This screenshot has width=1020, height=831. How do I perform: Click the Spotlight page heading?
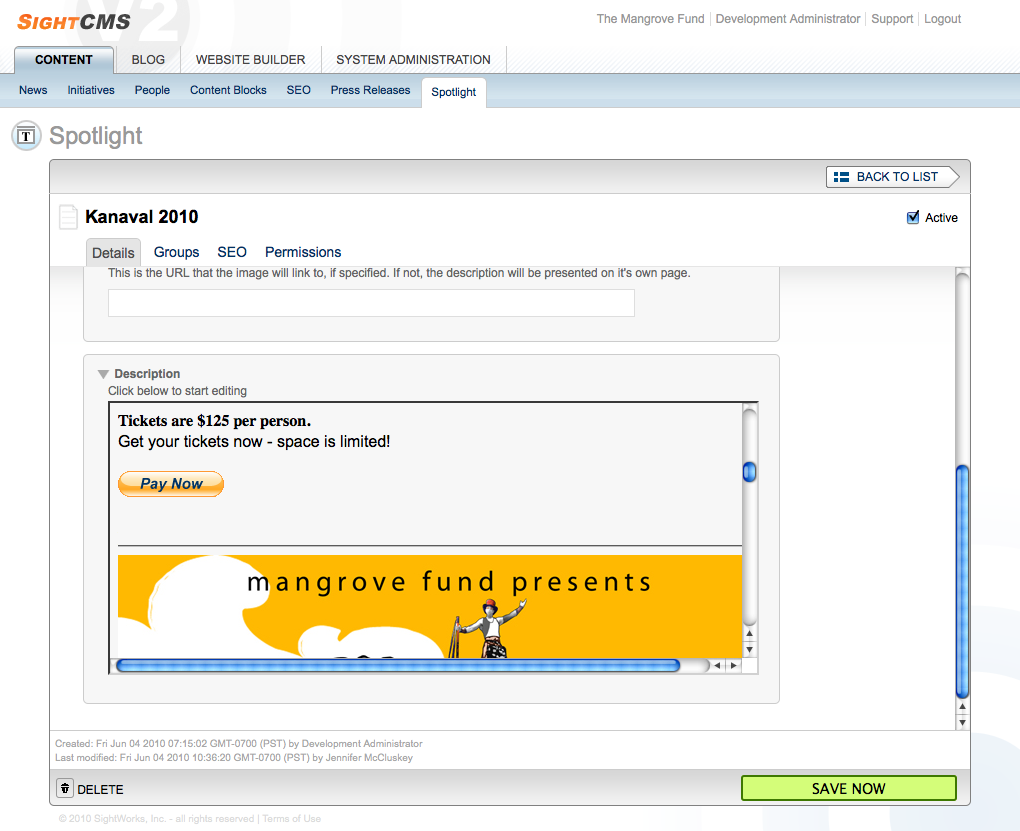click(x=96, y=136)
